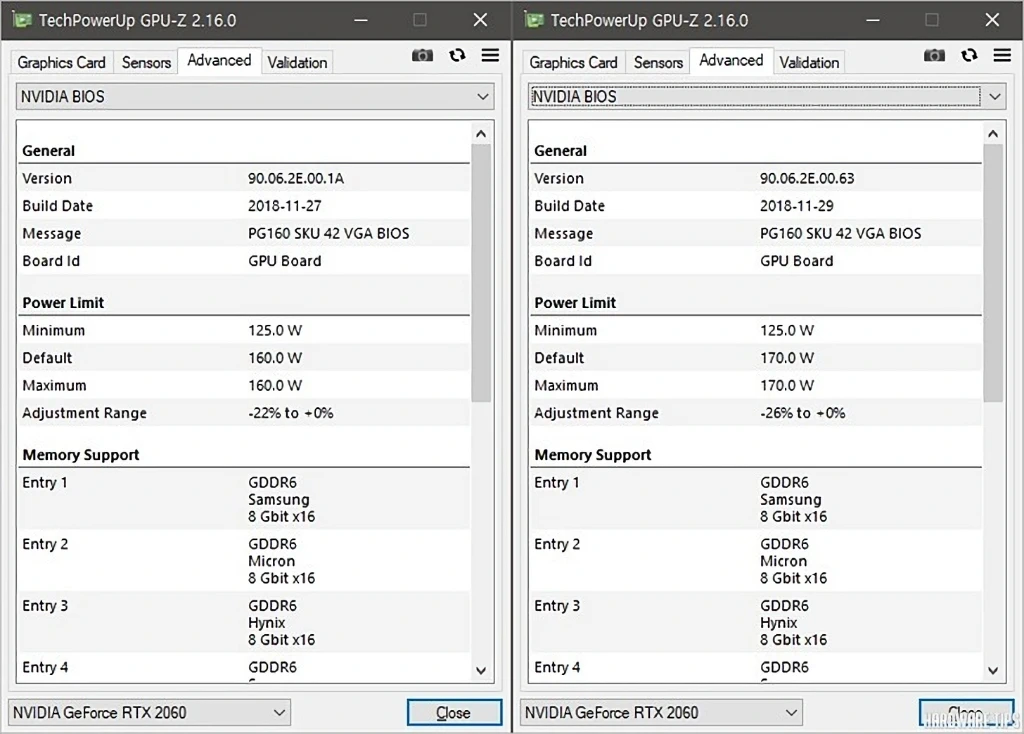This screenshot has height=734, width=1024.
Task: Open GPU selector RTX 2060 in right window
Action: coord(662,712)
